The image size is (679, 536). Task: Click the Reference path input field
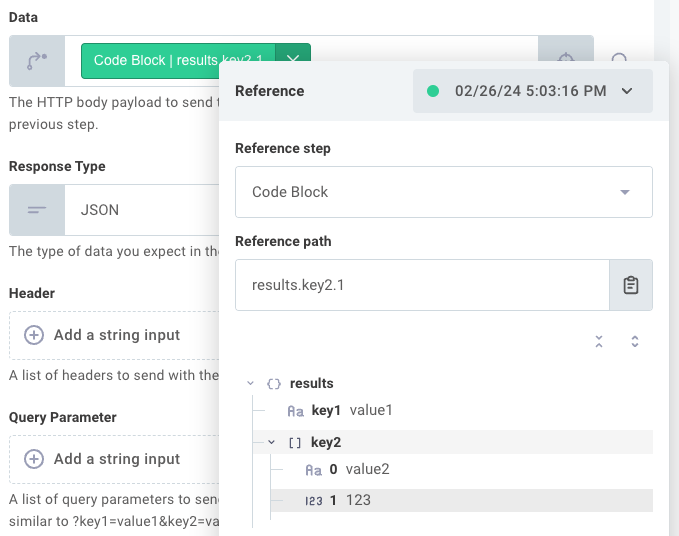point(422,285)
